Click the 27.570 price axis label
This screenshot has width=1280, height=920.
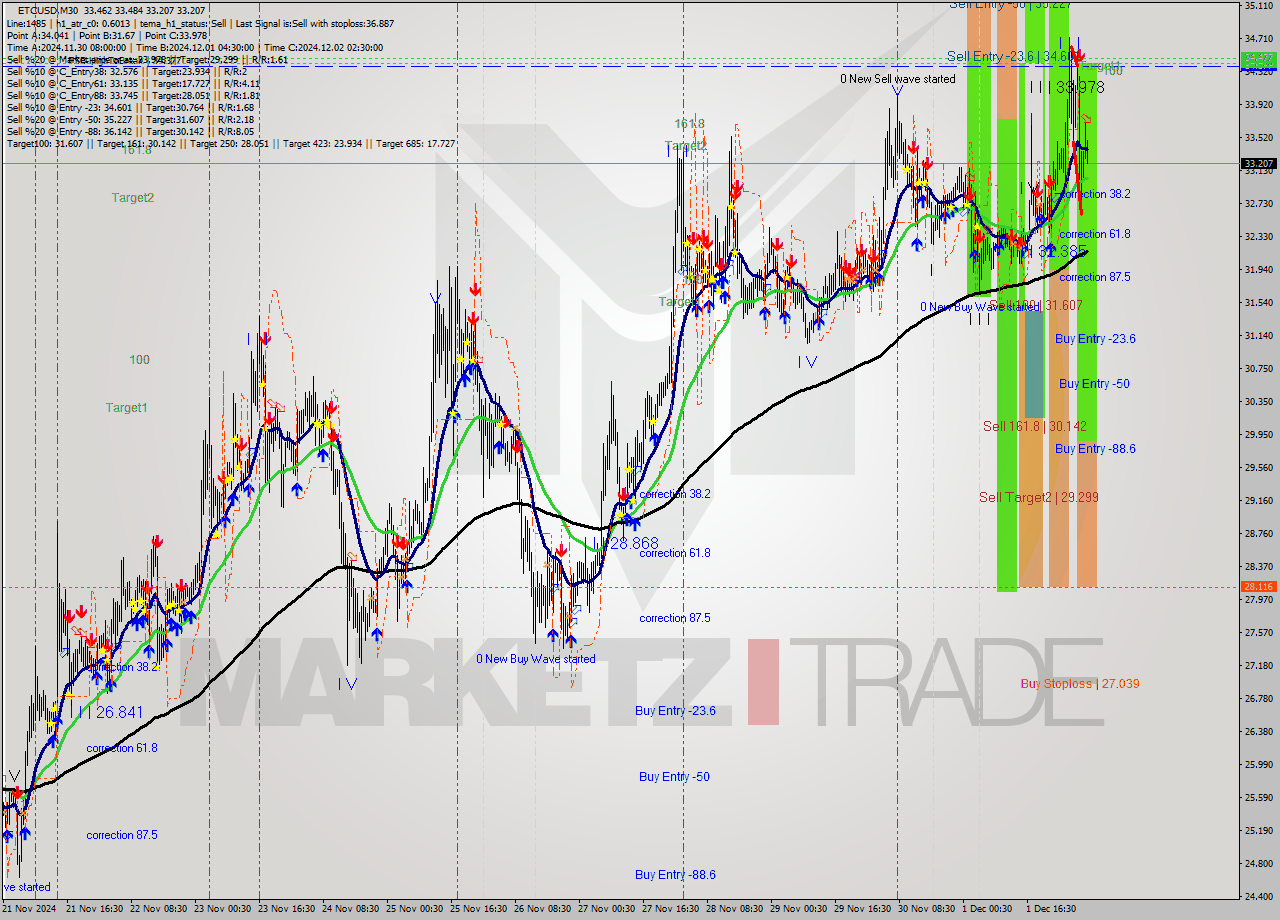[x=1258, y=632]
